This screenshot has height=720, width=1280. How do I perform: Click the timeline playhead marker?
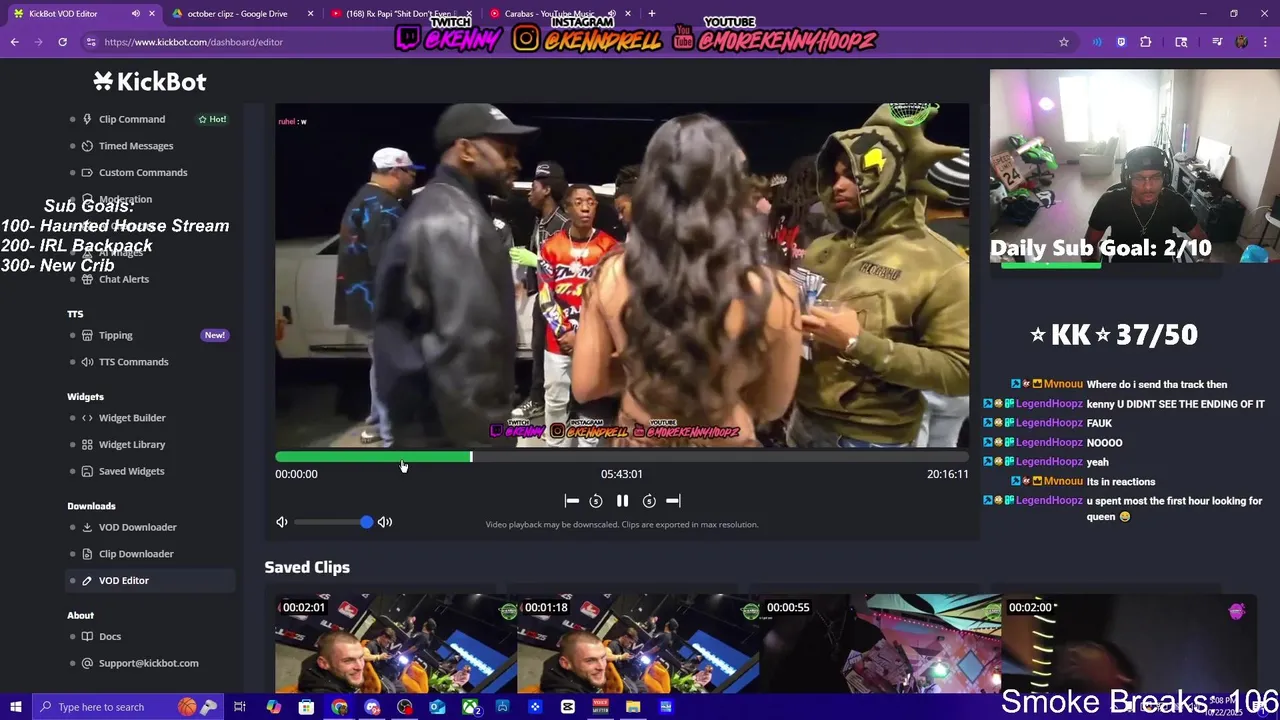pyautogui.click(x=471, y=457)
